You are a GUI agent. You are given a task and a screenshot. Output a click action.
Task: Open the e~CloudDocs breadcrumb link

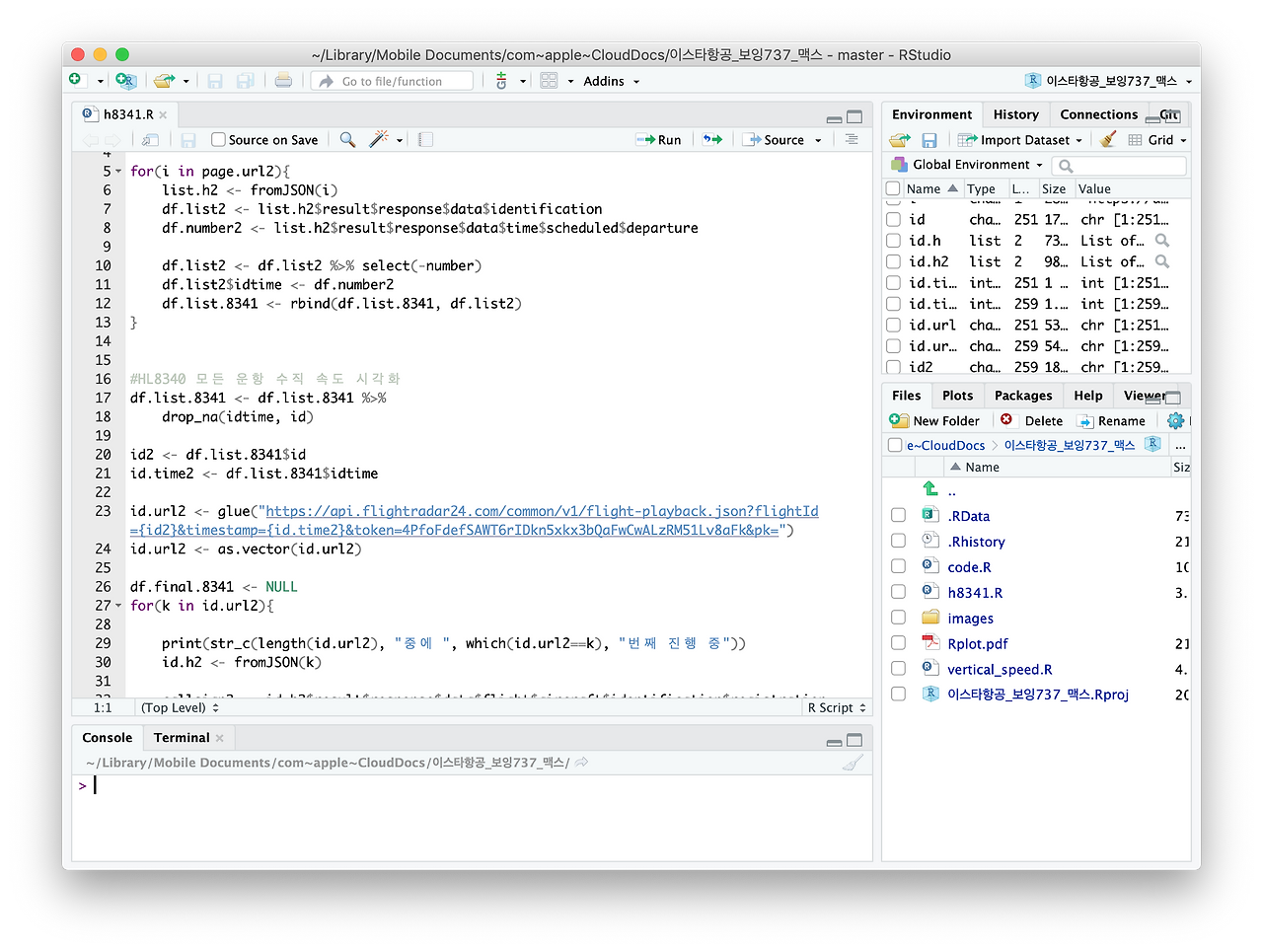(945, 446)
